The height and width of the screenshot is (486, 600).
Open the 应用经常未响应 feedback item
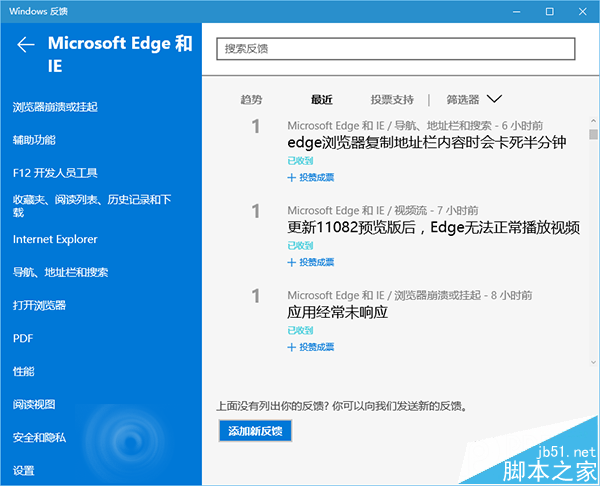click(338, 312)
